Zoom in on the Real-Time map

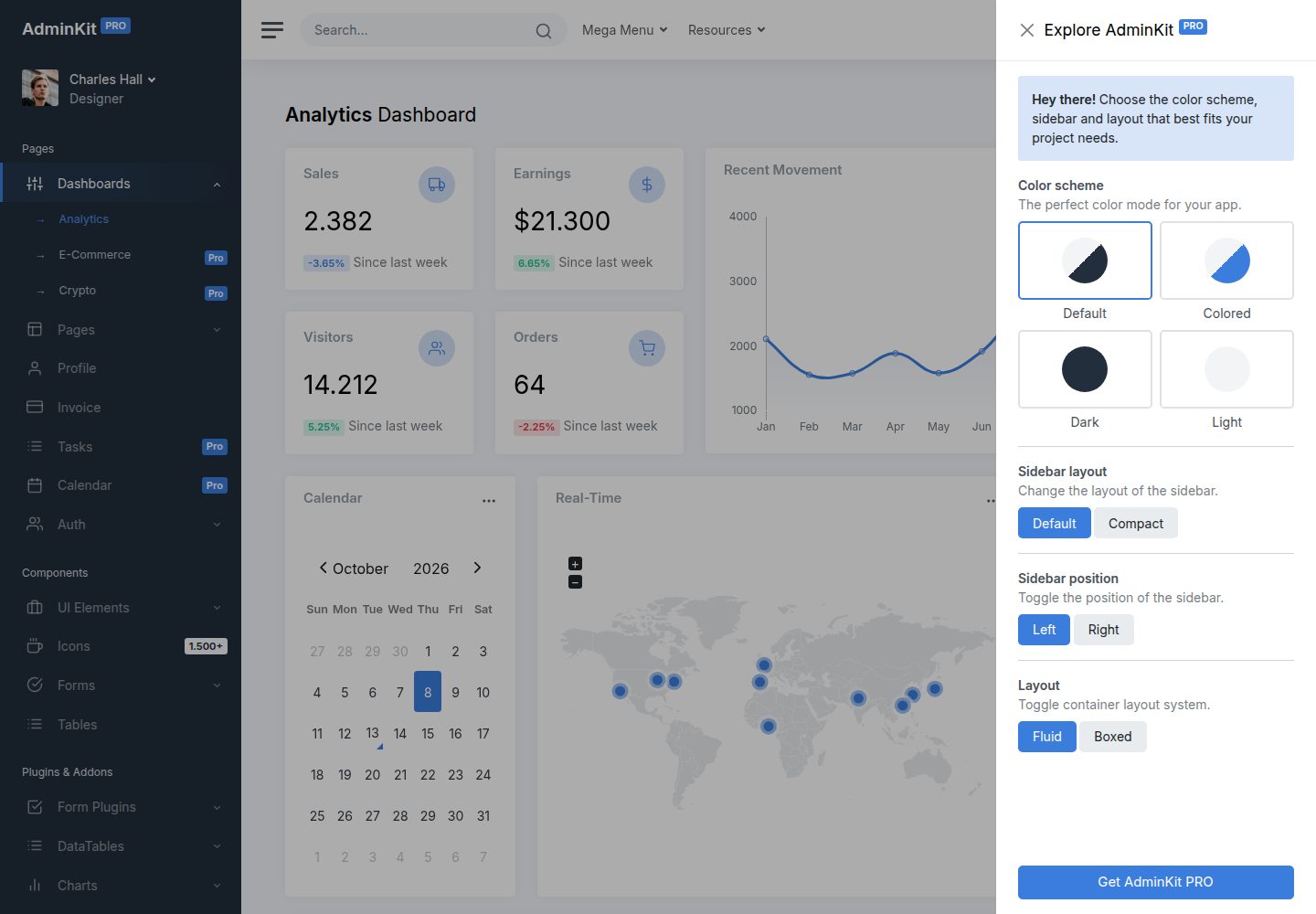(x=575, y=564)
